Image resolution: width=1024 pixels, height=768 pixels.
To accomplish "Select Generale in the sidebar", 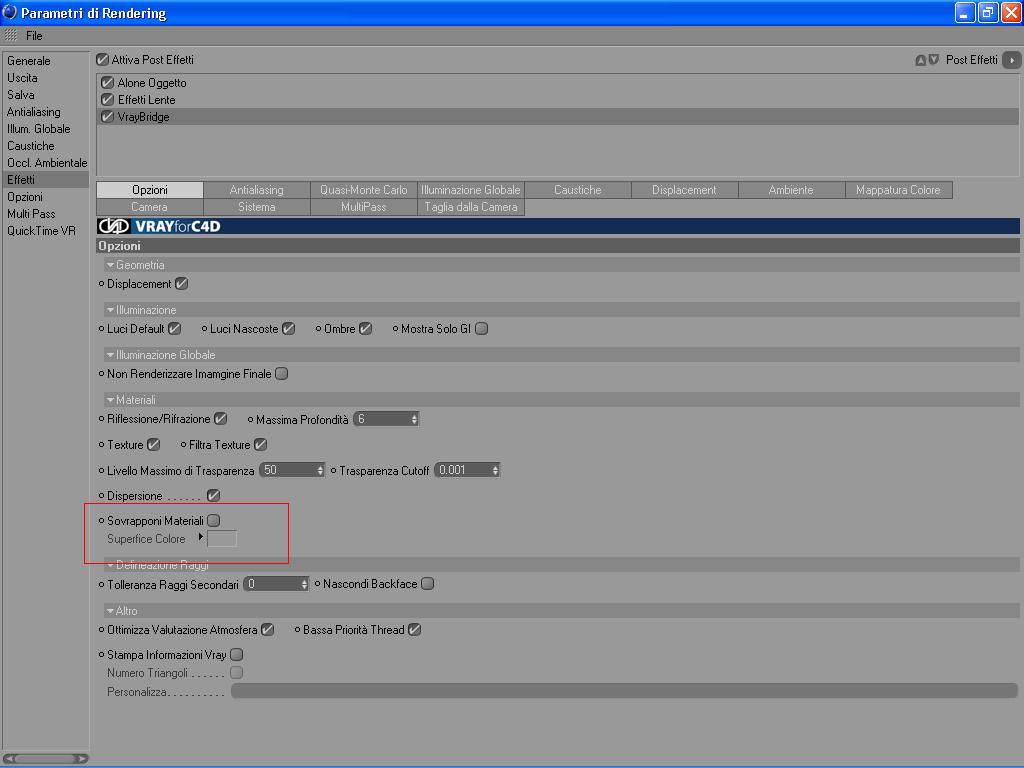I will 46,61.
